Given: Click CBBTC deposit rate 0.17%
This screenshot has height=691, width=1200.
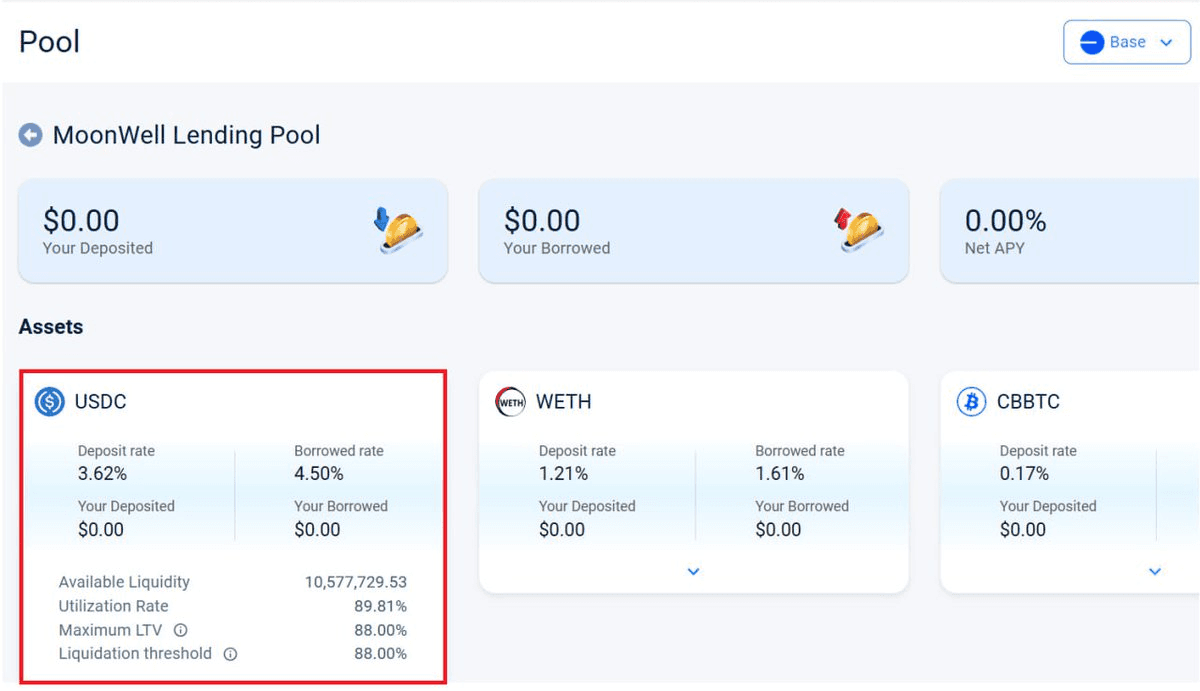Looking at the screenshot, I should (1025, 474).
